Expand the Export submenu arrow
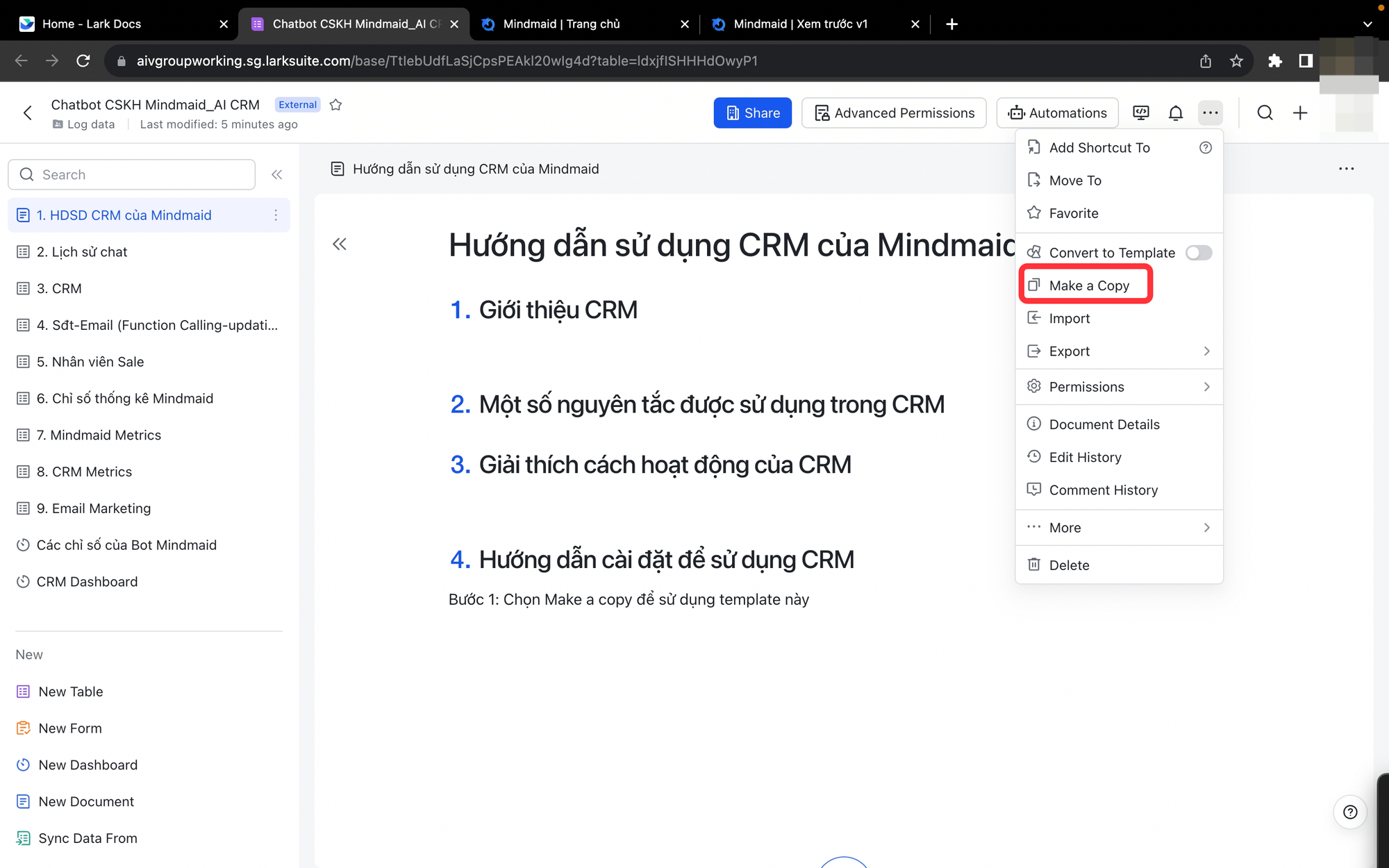 (x=1207, y=351)
